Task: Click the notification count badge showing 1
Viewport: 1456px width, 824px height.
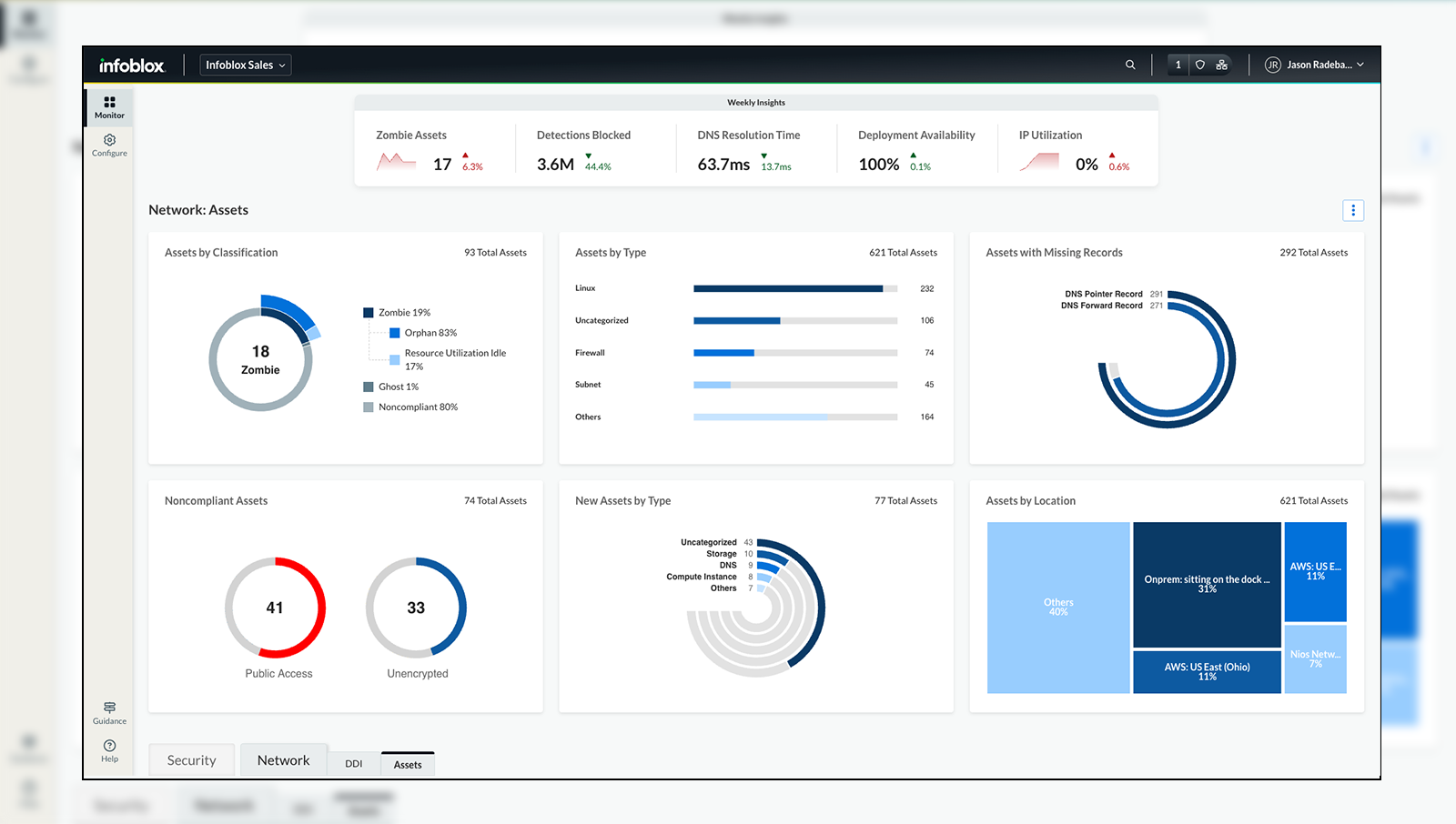Action: coord(1178,65)
